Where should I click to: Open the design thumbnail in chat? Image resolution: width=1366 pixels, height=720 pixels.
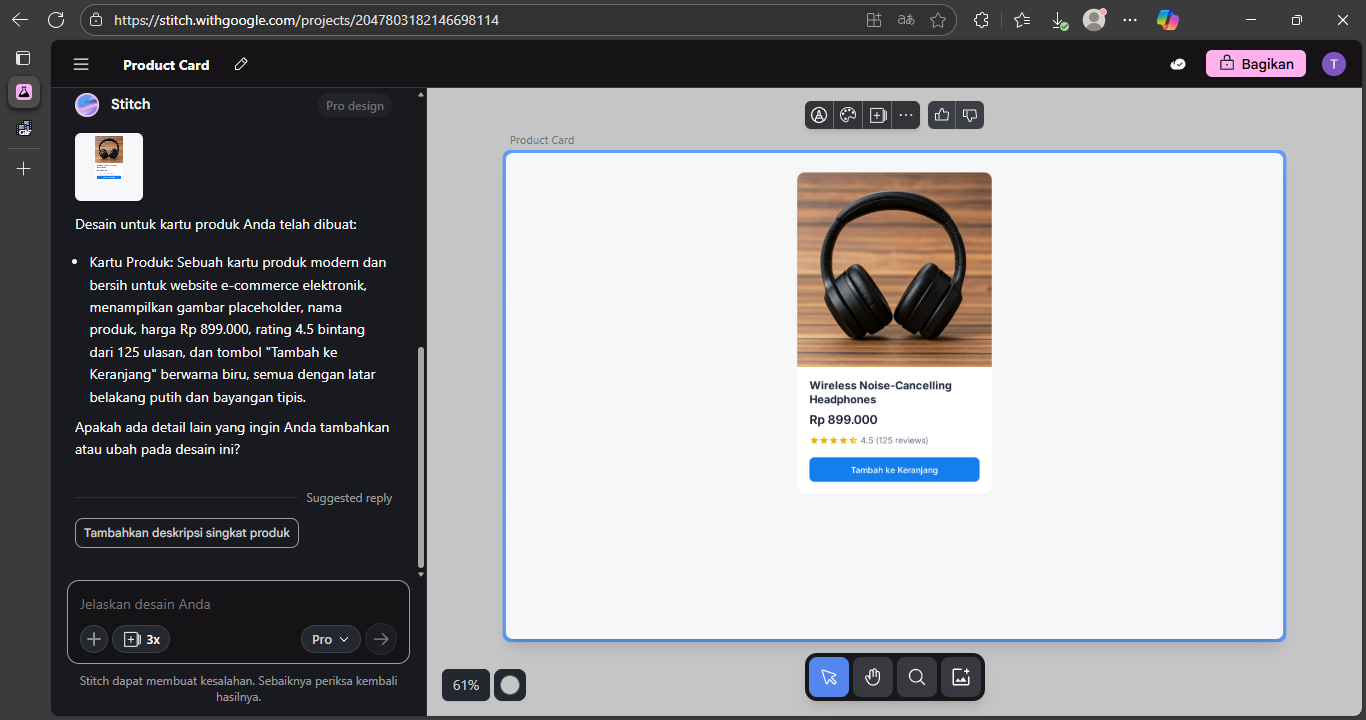109,167
